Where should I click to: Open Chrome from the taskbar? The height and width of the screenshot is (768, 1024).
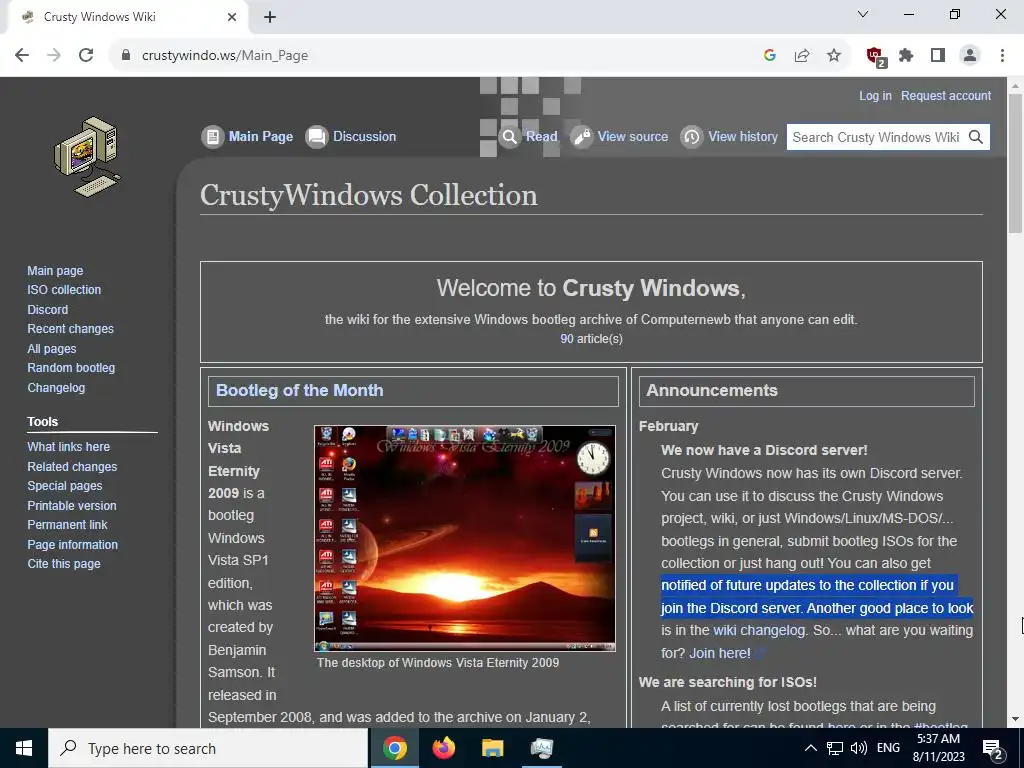[395, 748]
